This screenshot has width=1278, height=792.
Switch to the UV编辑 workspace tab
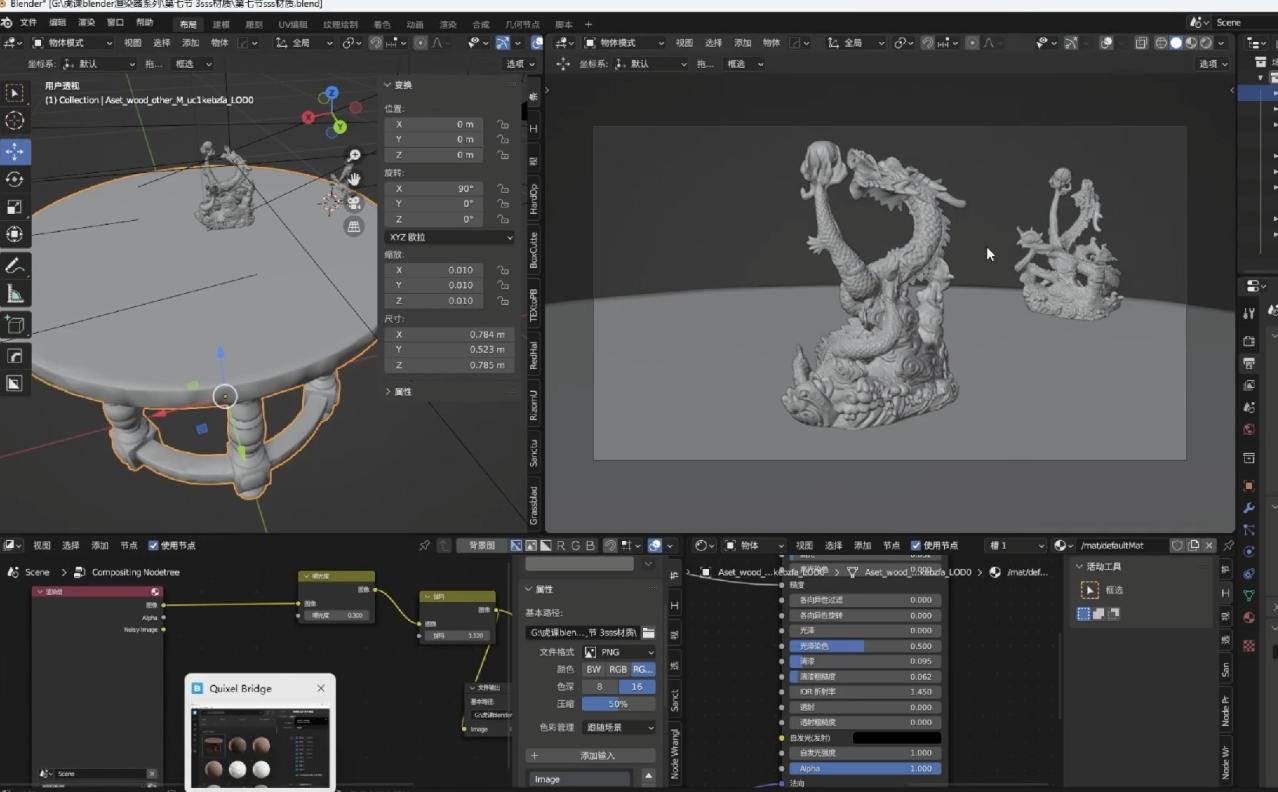coord(293,24)
